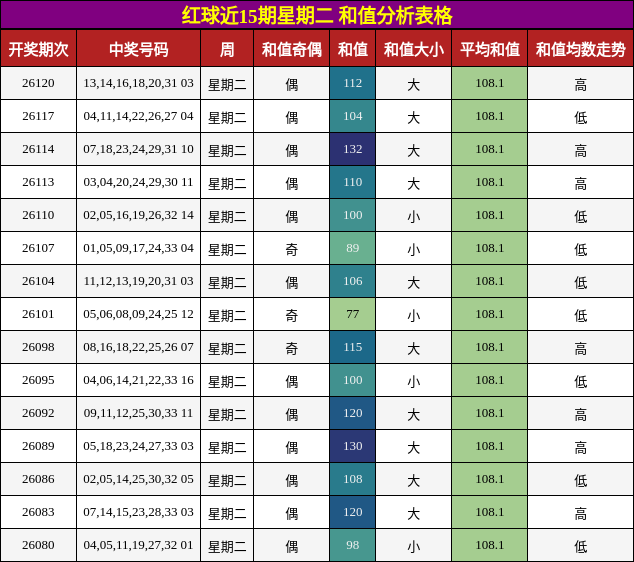
Task: Click draw number 26086
Action: pyautogui.click(x=38, y=479)
